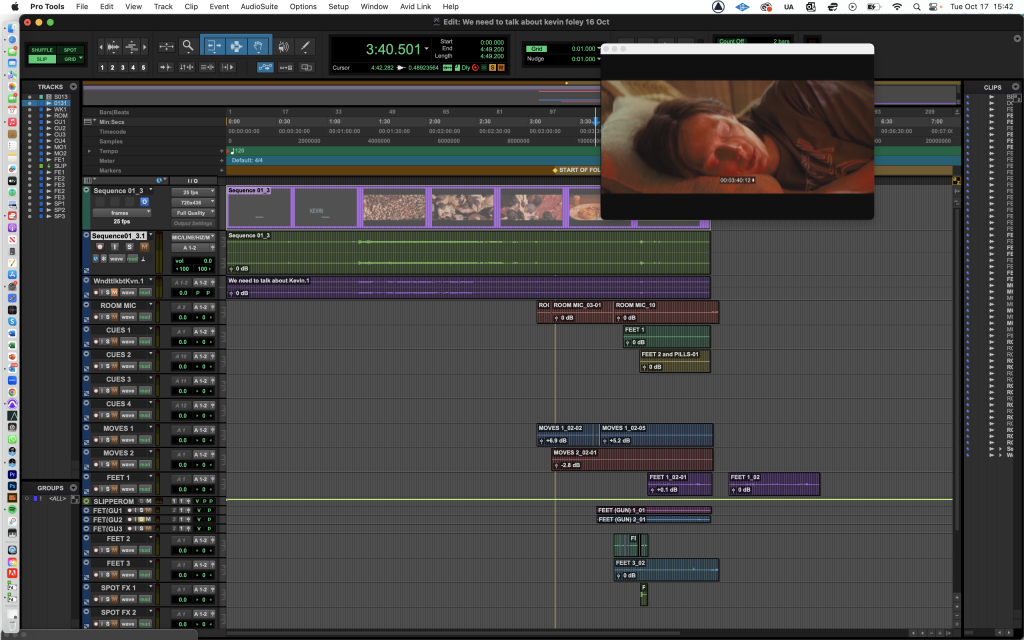
Task: Select the Grabber hand tool
Action: (258, 46)
